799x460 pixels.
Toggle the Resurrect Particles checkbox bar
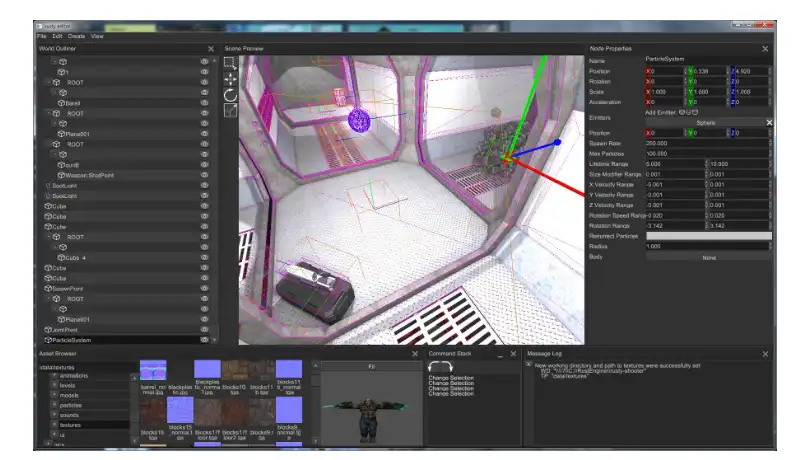709,236
